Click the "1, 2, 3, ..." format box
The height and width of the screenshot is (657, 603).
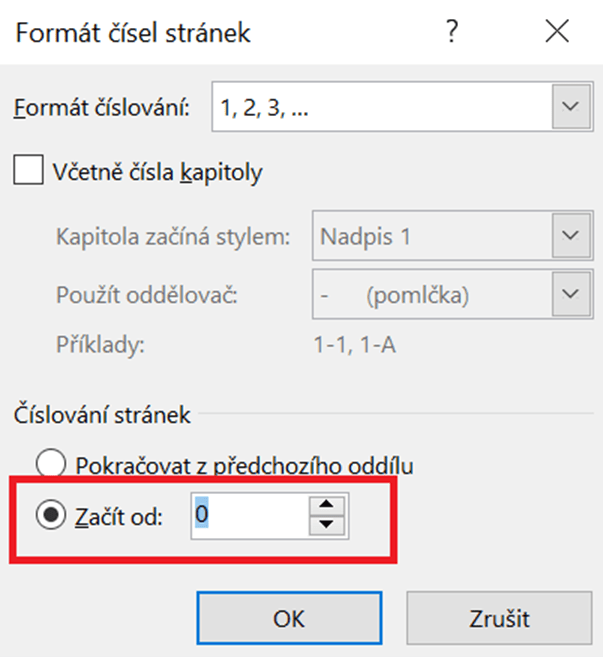coord(380,106)
